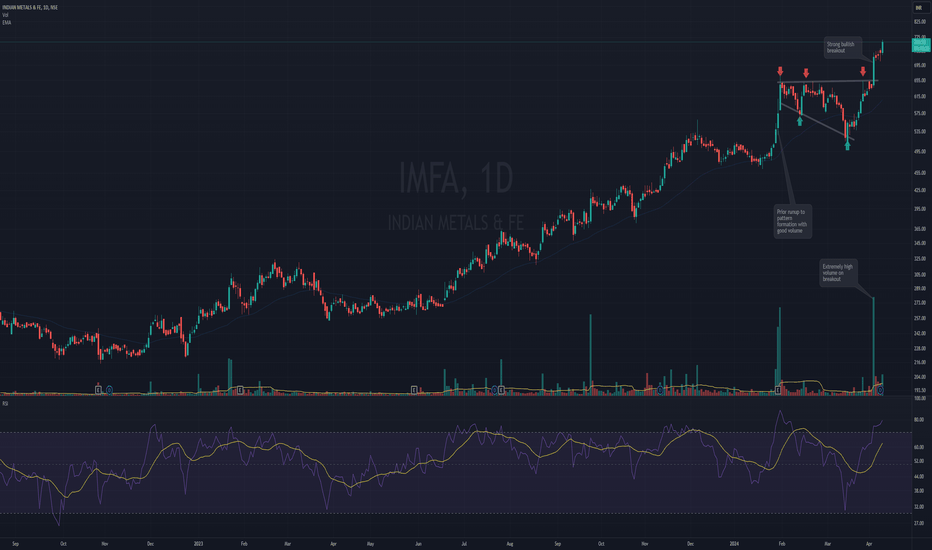The width and height of the screenshot is (932, 550).
Task: Click the 257.00 price scale label
Action: (920, 318)
